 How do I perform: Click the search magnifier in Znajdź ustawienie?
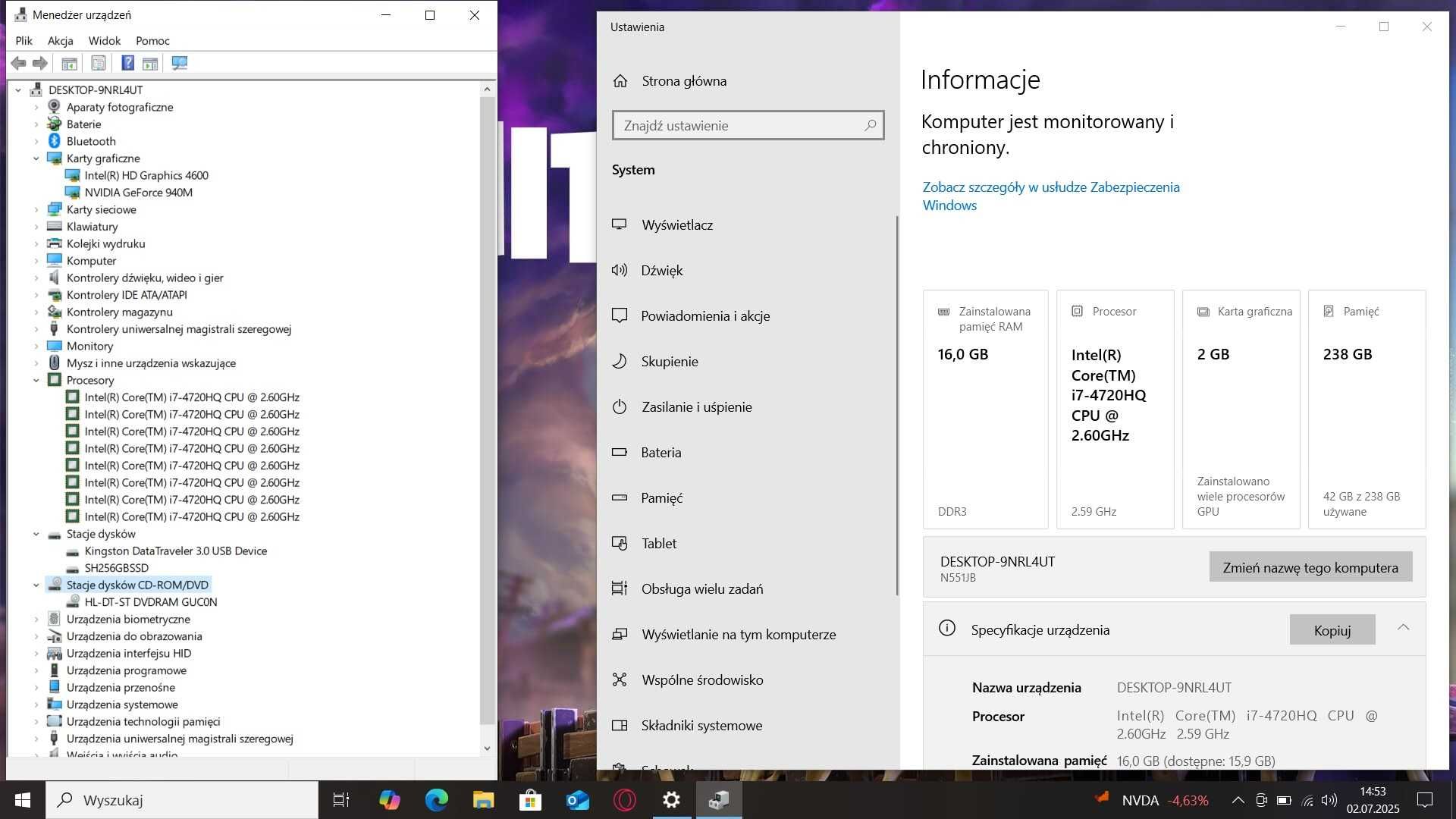(870, 125)
